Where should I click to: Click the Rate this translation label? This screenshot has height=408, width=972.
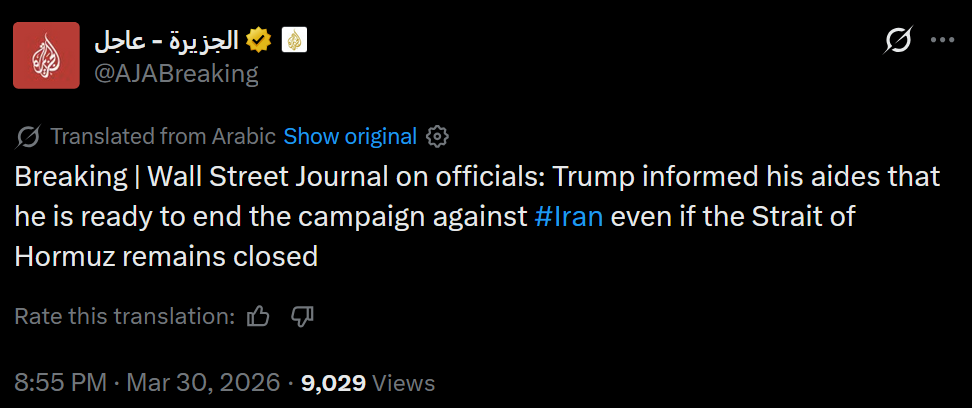(x=124, y=317)
